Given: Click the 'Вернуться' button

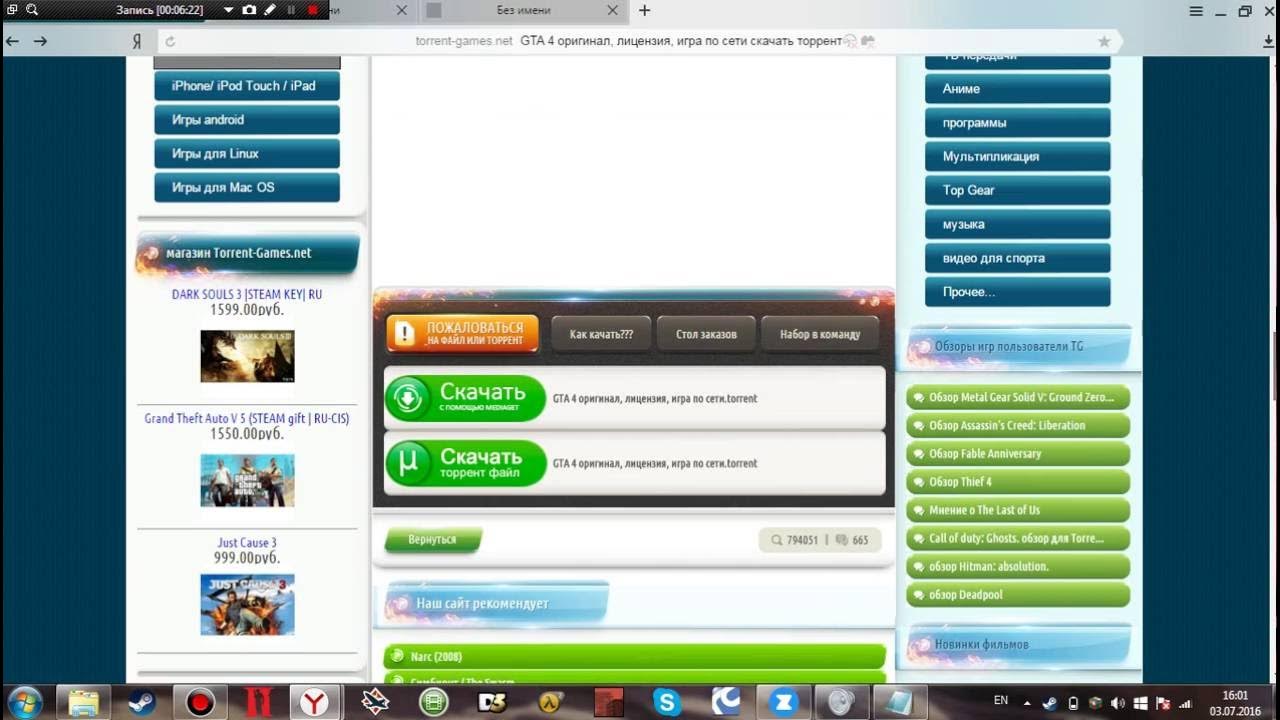Looking at the screenshot, I should coord(433,540).
